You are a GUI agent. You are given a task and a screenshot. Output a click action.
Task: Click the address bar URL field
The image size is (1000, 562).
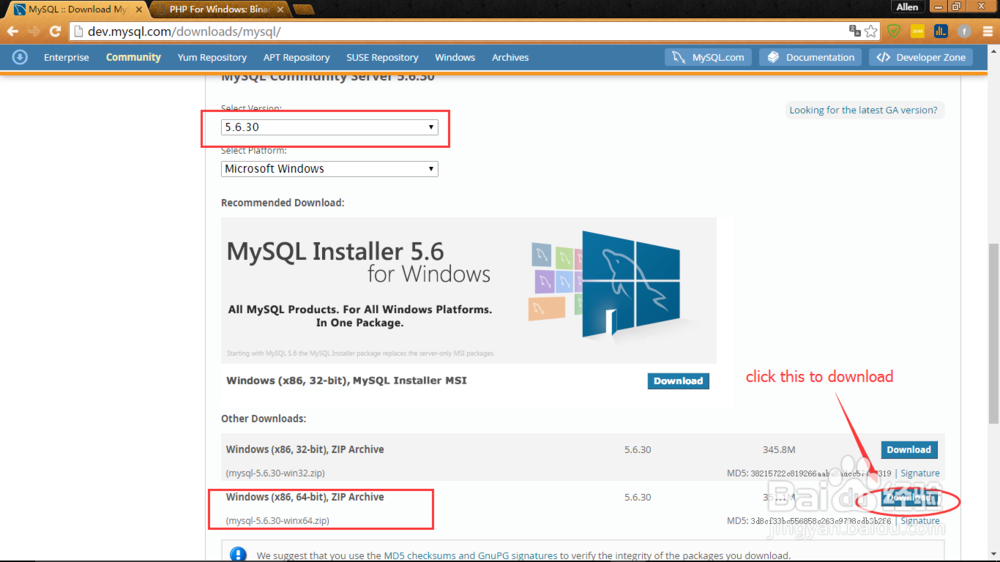[x=459, y=31]
